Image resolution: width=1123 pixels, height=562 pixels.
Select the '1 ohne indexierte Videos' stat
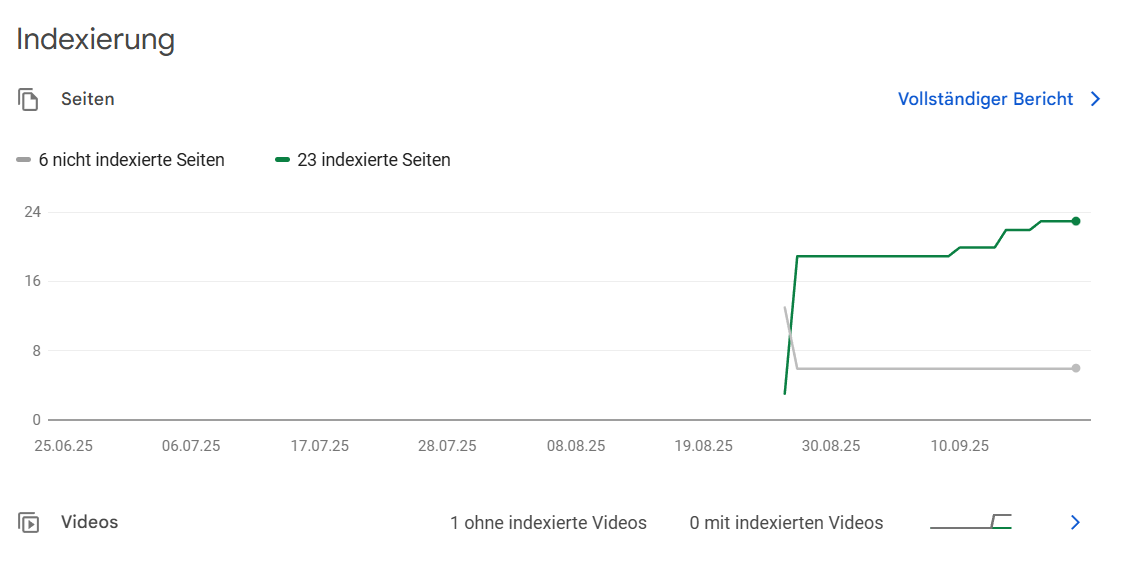(x=548, y=523)
